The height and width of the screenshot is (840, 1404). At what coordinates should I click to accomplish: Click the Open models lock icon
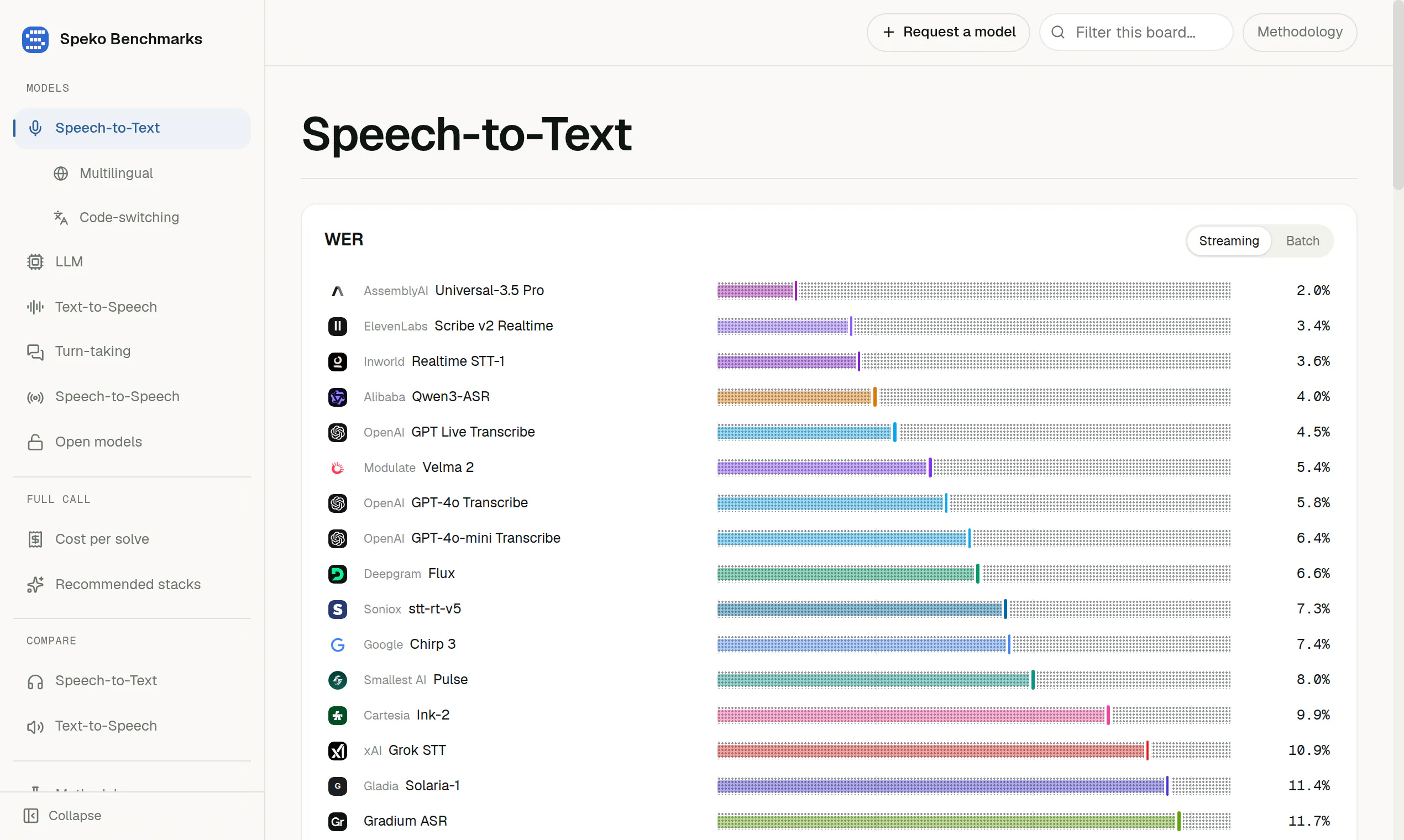[x=35, y=442]
